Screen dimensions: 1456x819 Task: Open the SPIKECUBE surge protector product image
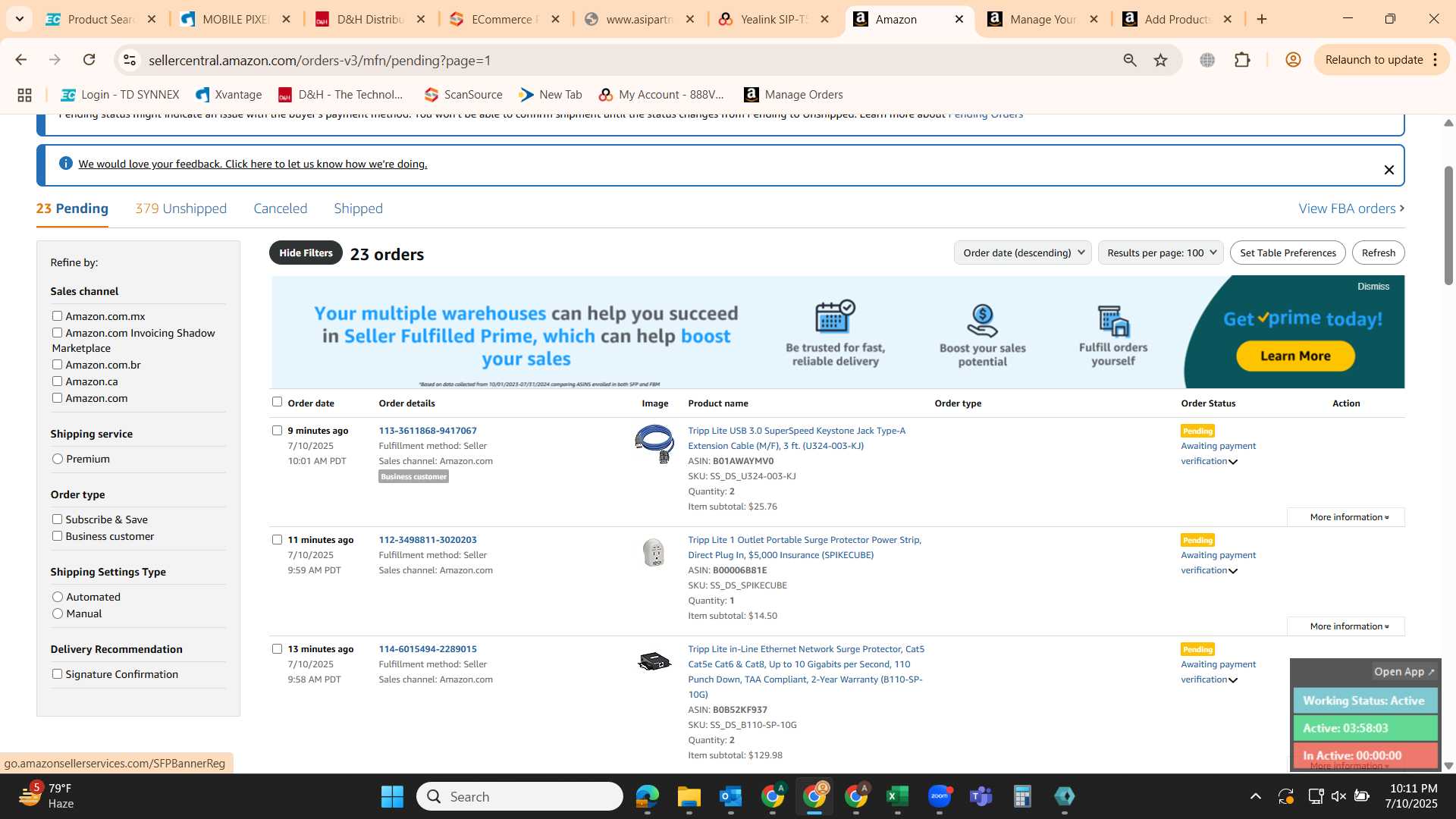click(654, 552)
